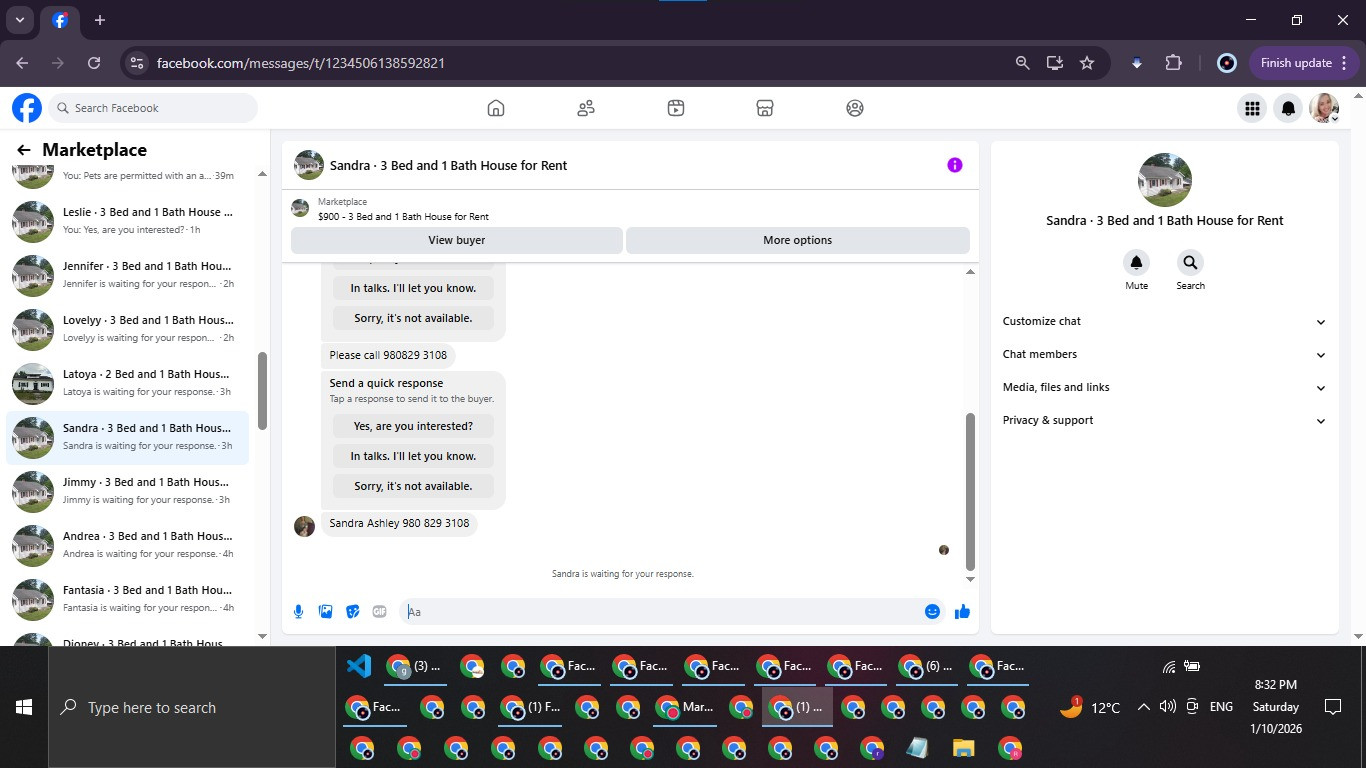
Task: Click the message Aa input box
Action: tap(661, 612)
